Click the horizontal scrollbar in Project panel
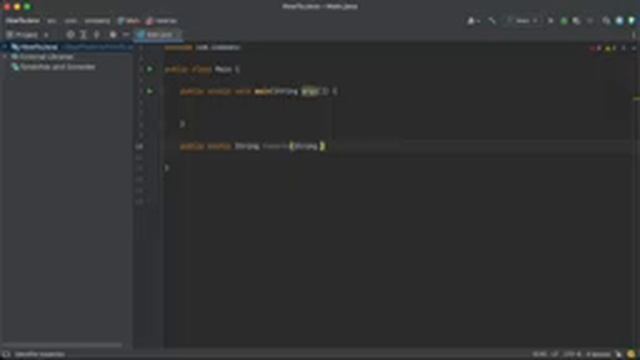 (62, 345)
